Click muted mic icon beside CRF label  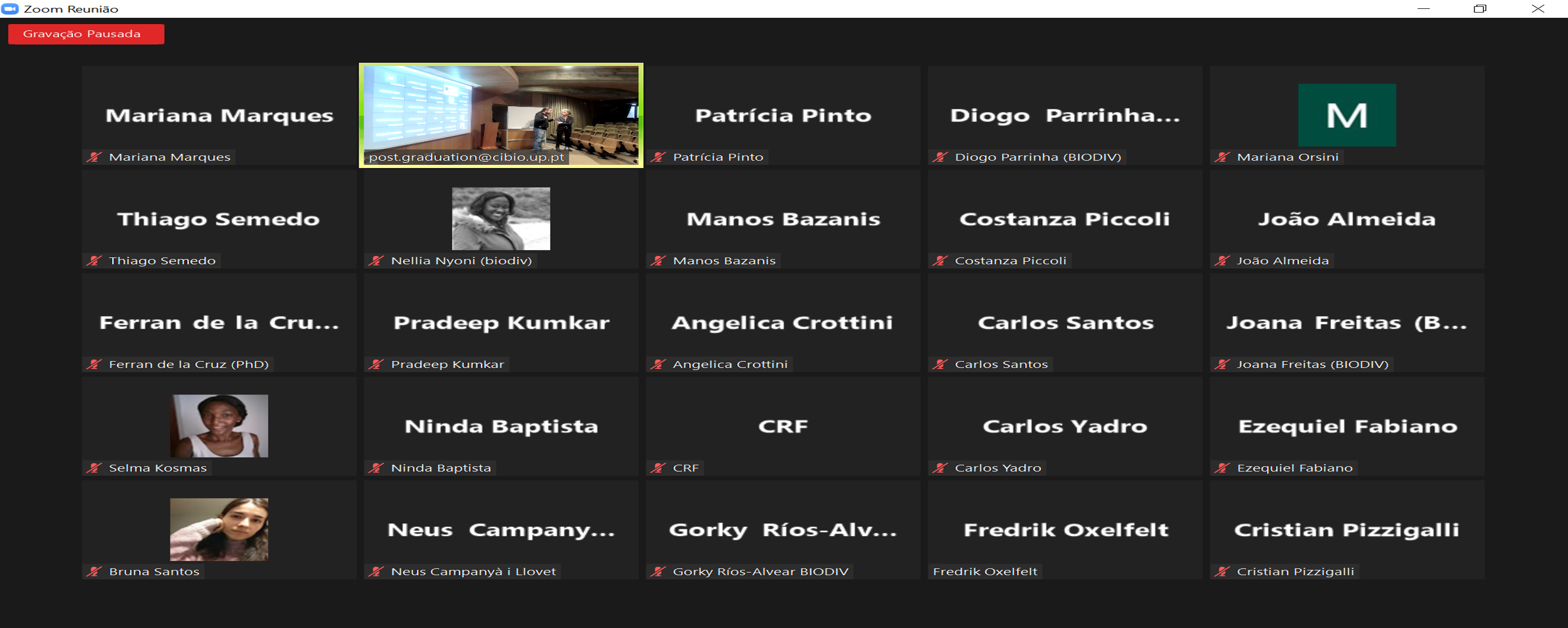click(x=658, y=468)
